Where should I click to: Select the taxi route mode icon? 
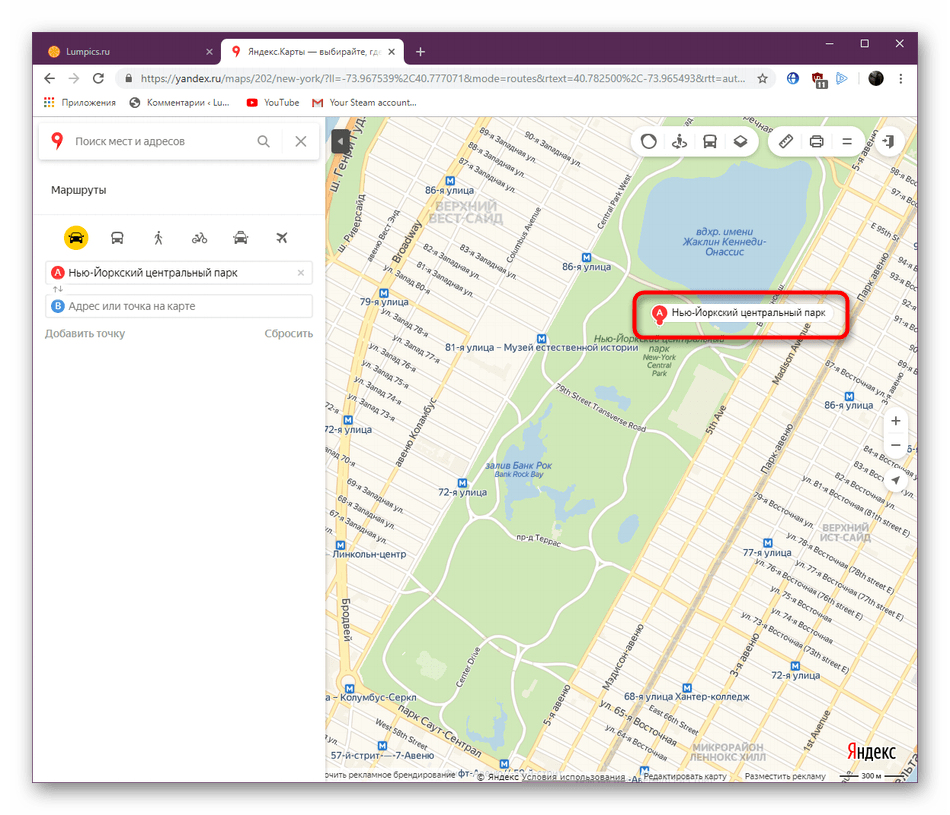pyautogui.click(x=241, y=238)
